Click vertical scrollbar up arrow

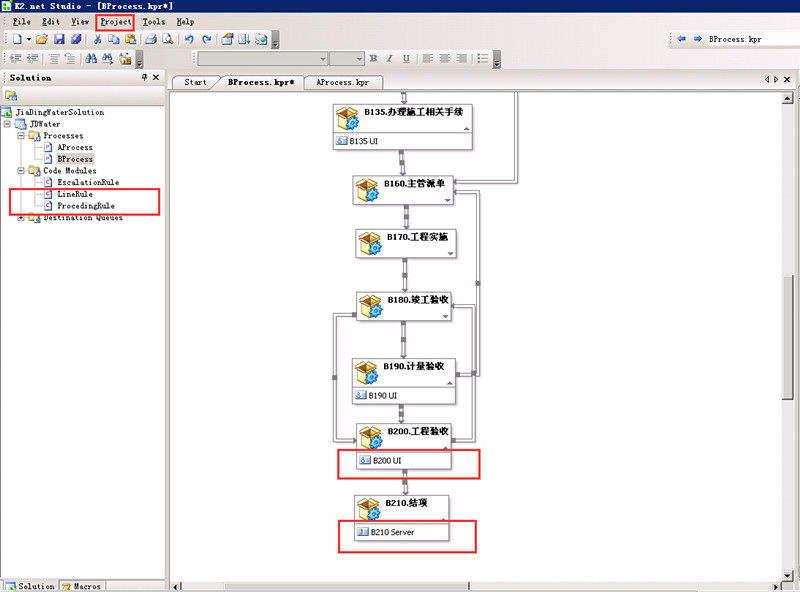[787, 98]
